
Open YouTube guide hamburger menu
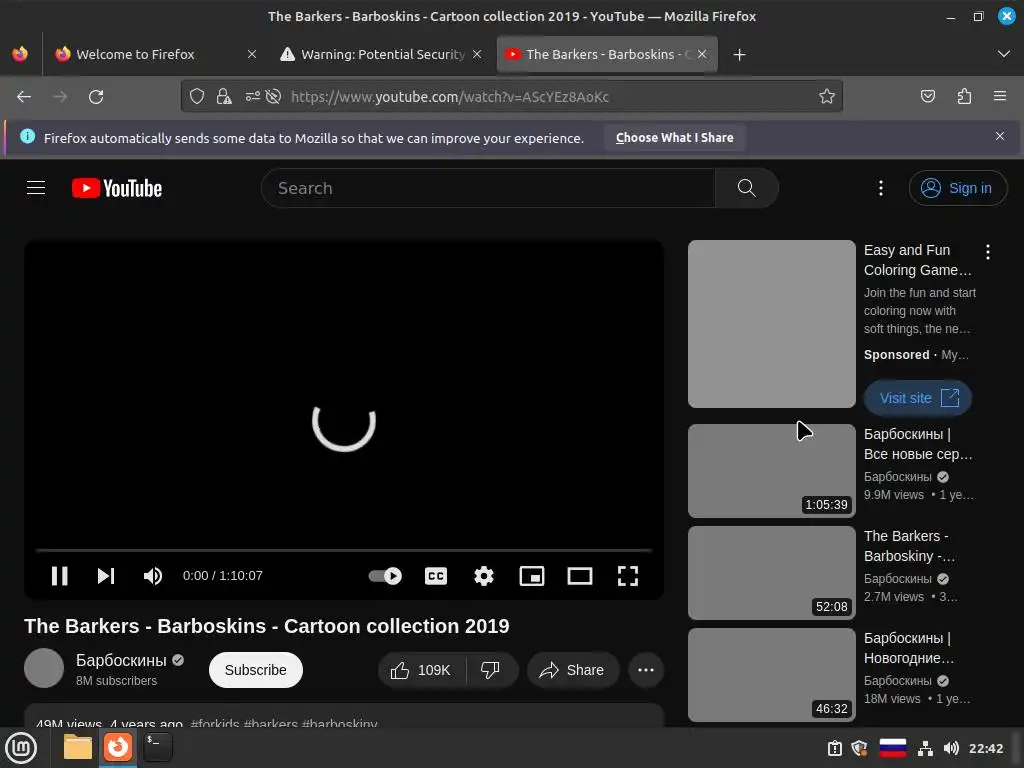[x=36, y=188]
